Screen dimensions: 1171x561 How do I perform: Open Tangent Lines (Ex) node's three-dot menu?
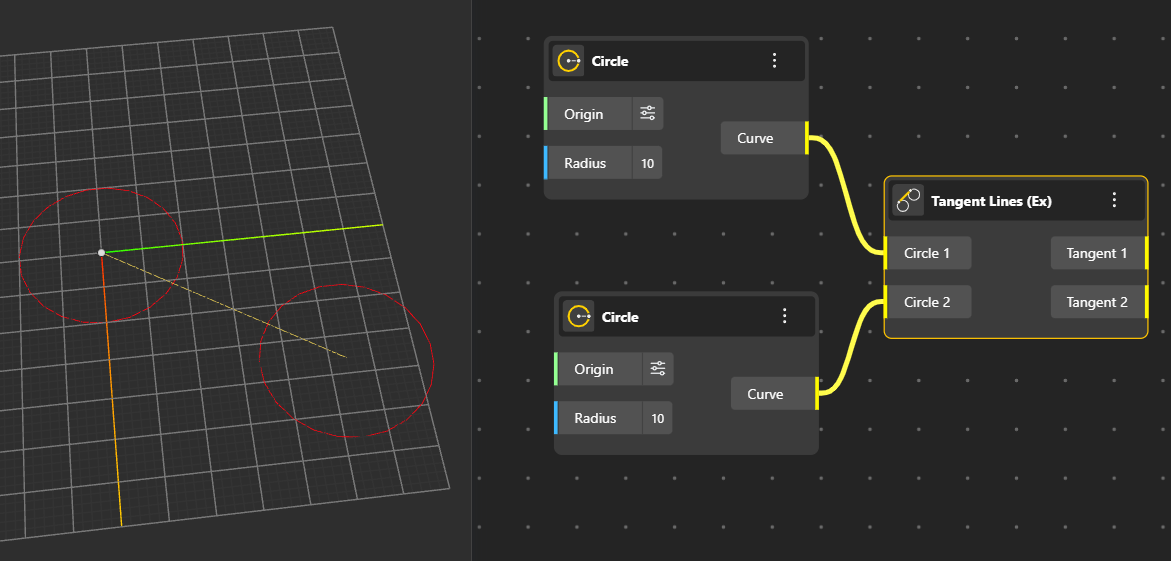pyautogui.click(x=1114, y=199)
